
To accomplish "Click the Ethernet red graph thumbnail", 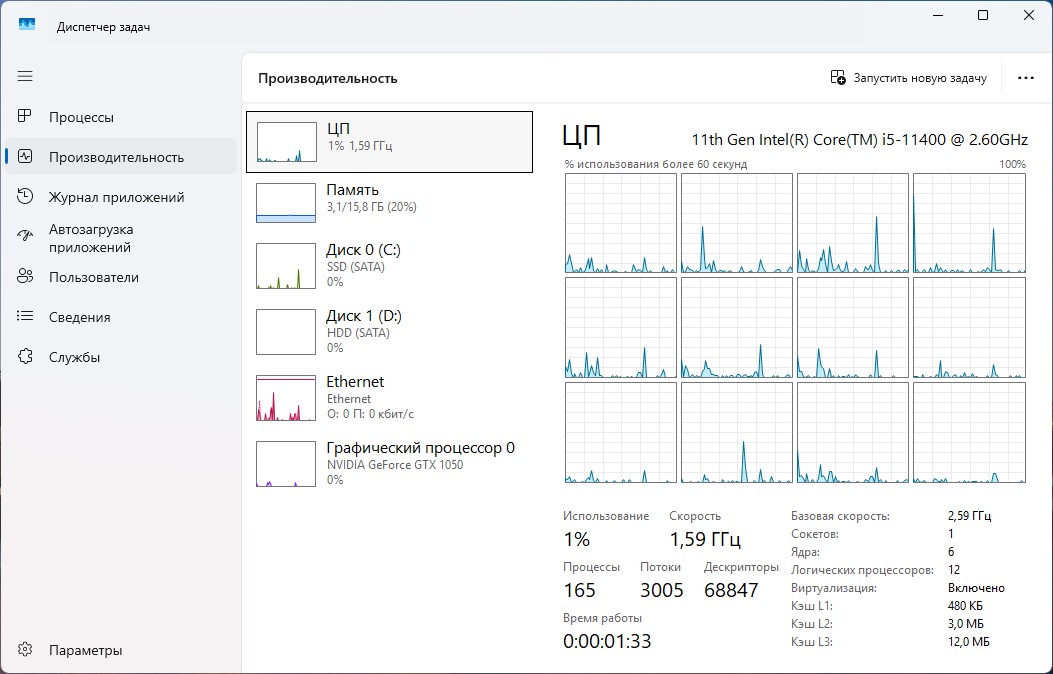I will (286, 397).
